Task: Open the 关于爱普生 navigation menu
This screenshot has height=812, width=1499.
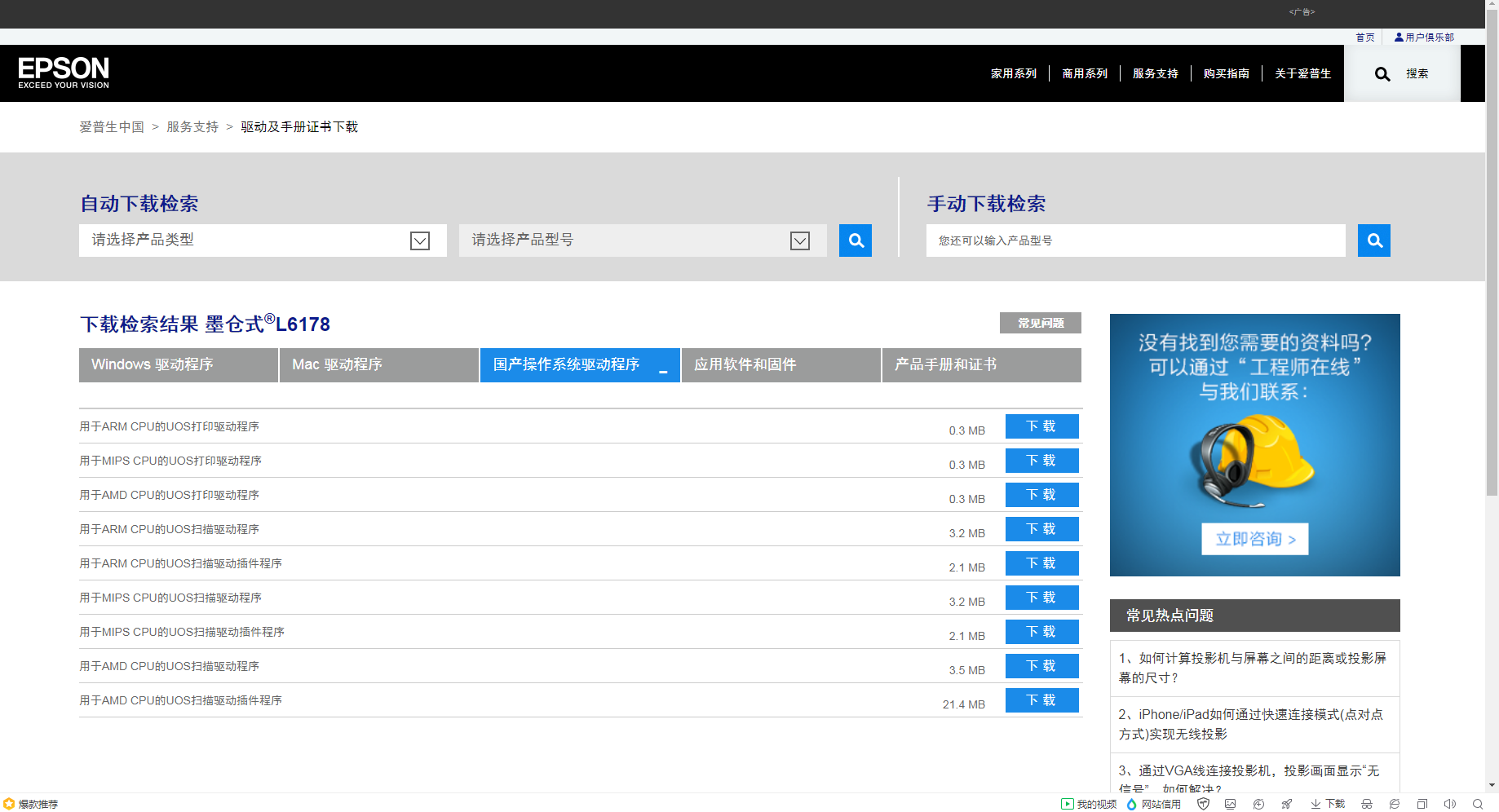Action: [x=1303, y=73]
